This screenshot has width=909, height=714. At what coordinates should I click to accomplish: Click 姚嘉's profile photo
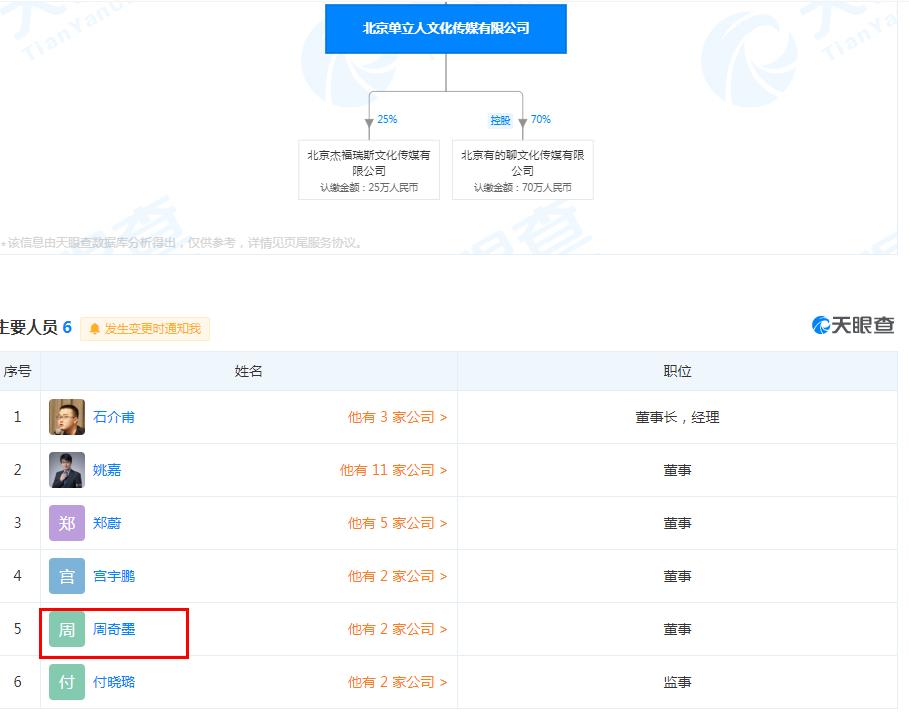(67, 470)
